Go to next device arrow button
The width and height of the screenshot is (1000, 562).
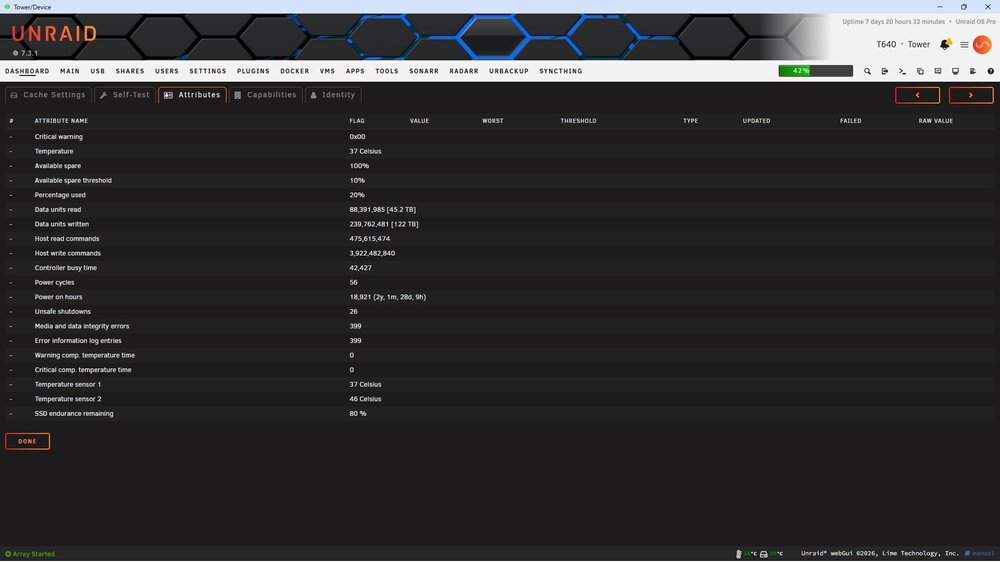(971, 95)
